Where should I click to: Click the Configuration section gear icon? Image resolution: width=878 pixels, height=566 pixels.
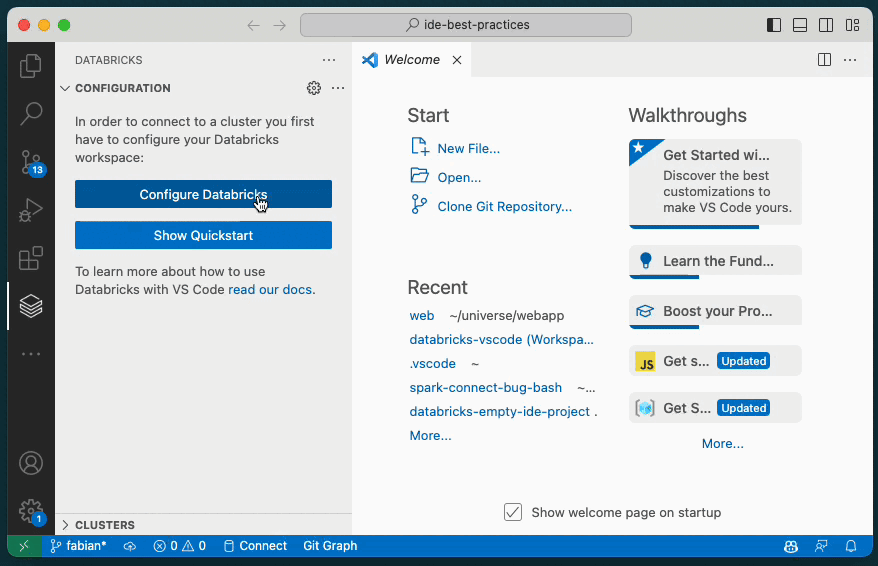click(x=314, y=88)
